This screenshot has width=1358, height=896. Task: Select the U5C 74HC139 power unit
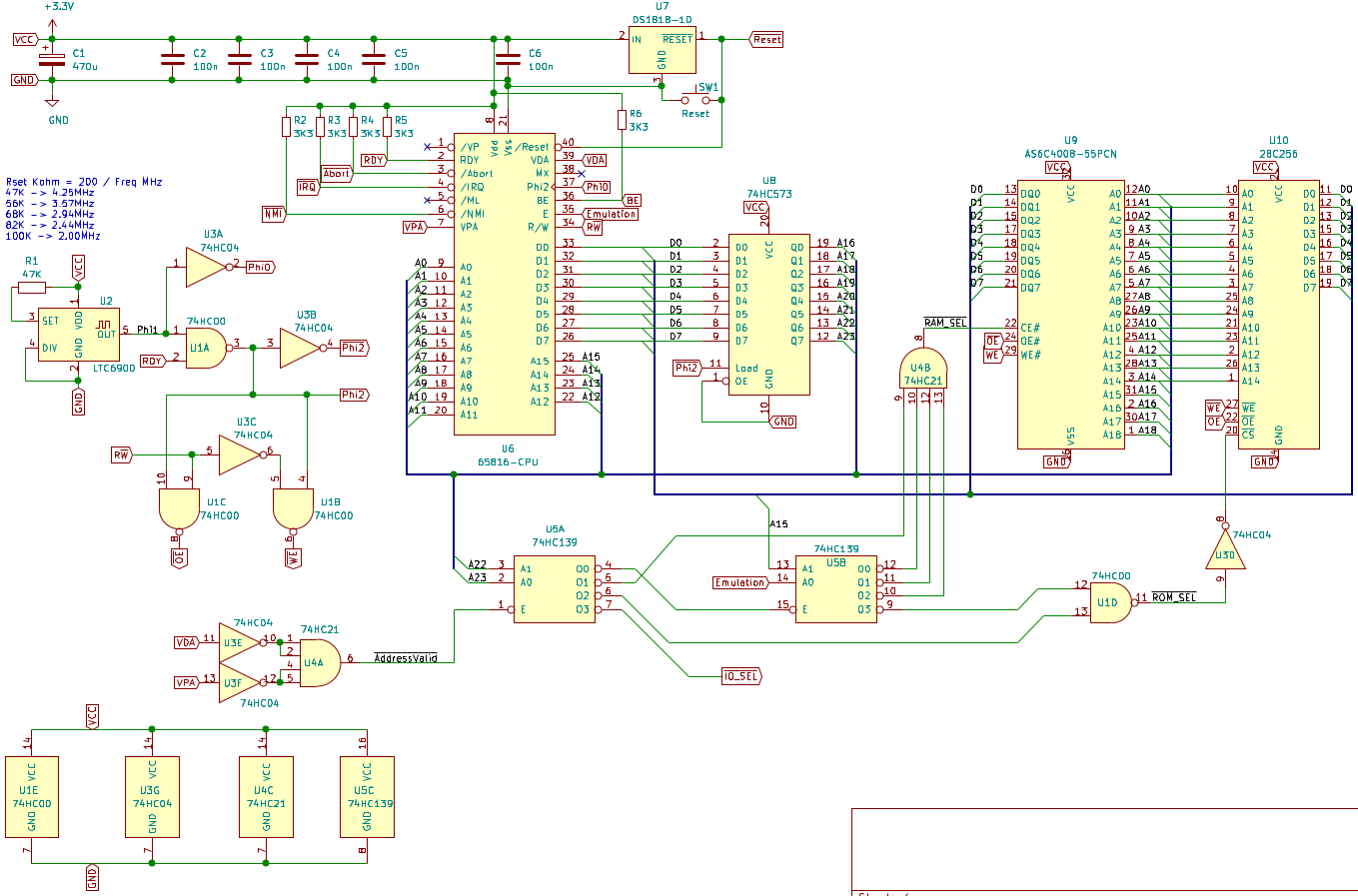367,796
